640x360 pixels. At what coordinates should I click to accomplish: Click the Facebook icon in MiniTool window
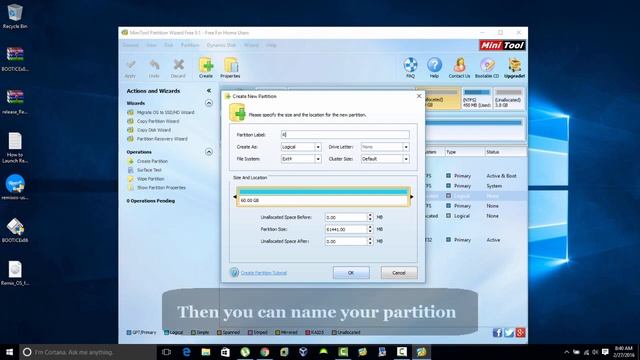pos(497,333)
